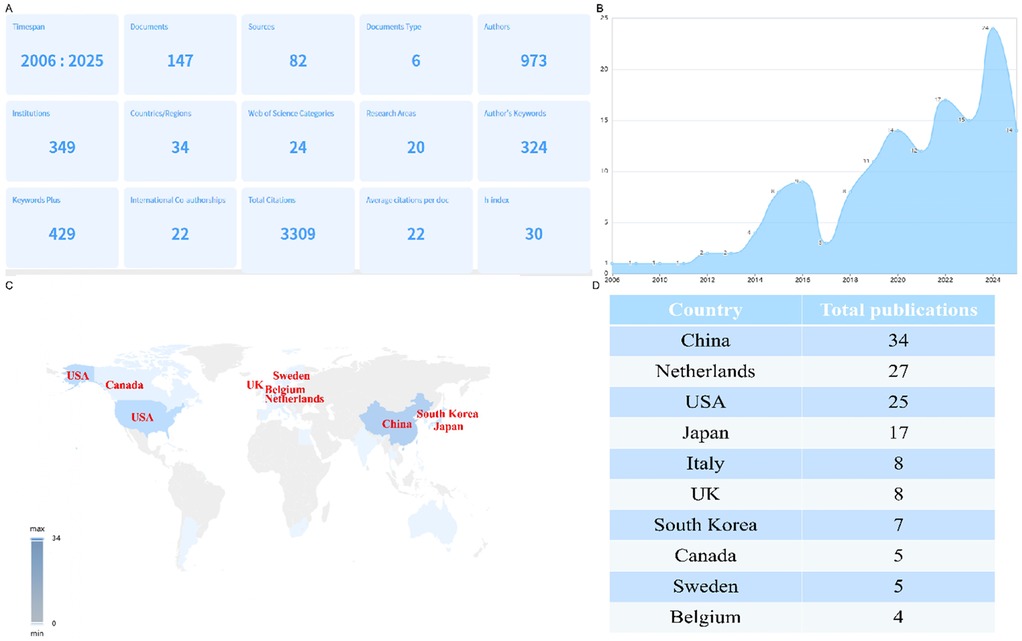Click the 2012 label on the chart x-axis

707,280
